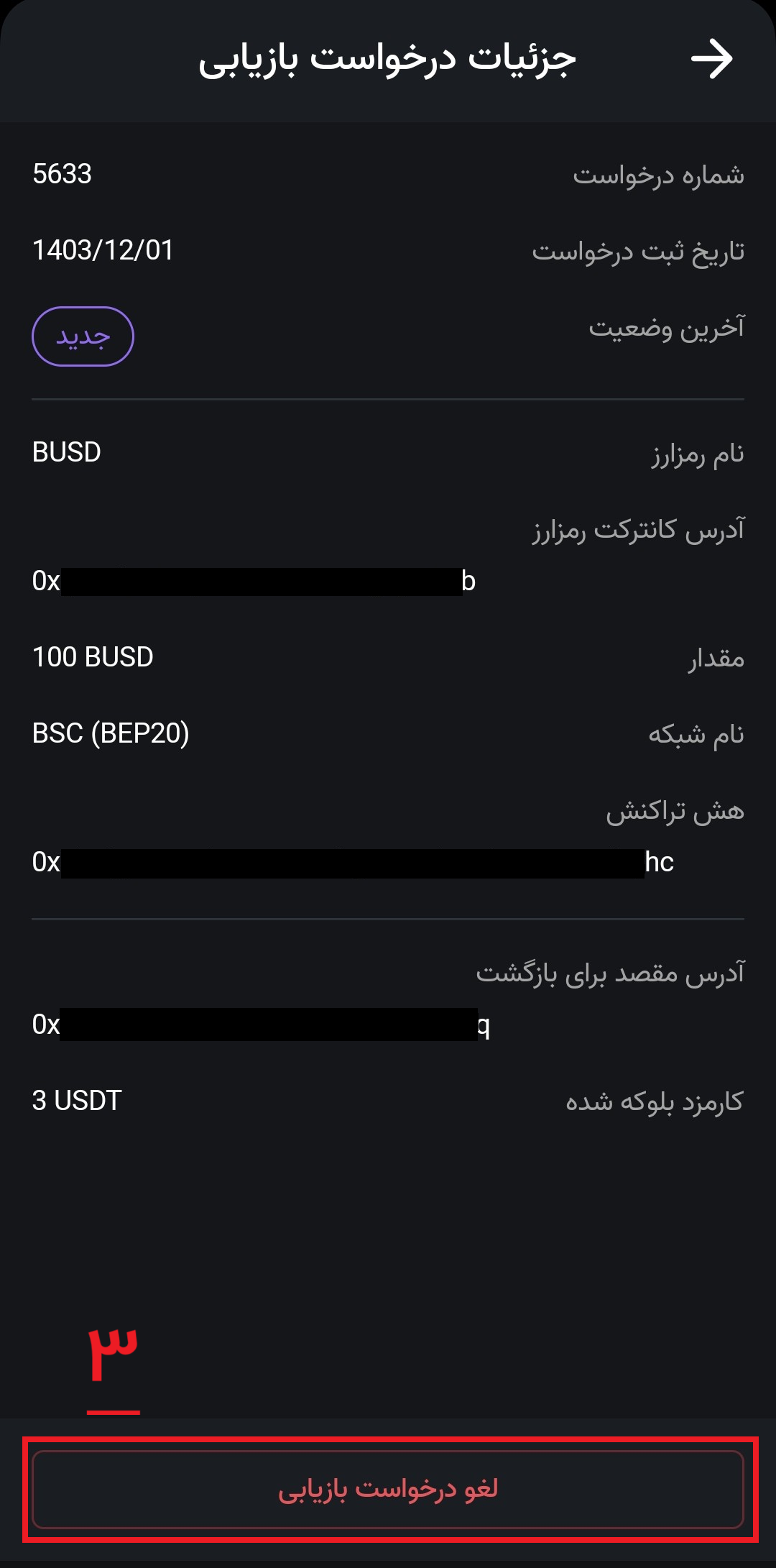Tap the page title جزئیات درخواست بازیابی
Screen dimensions: 776x1568
point(387,59)
